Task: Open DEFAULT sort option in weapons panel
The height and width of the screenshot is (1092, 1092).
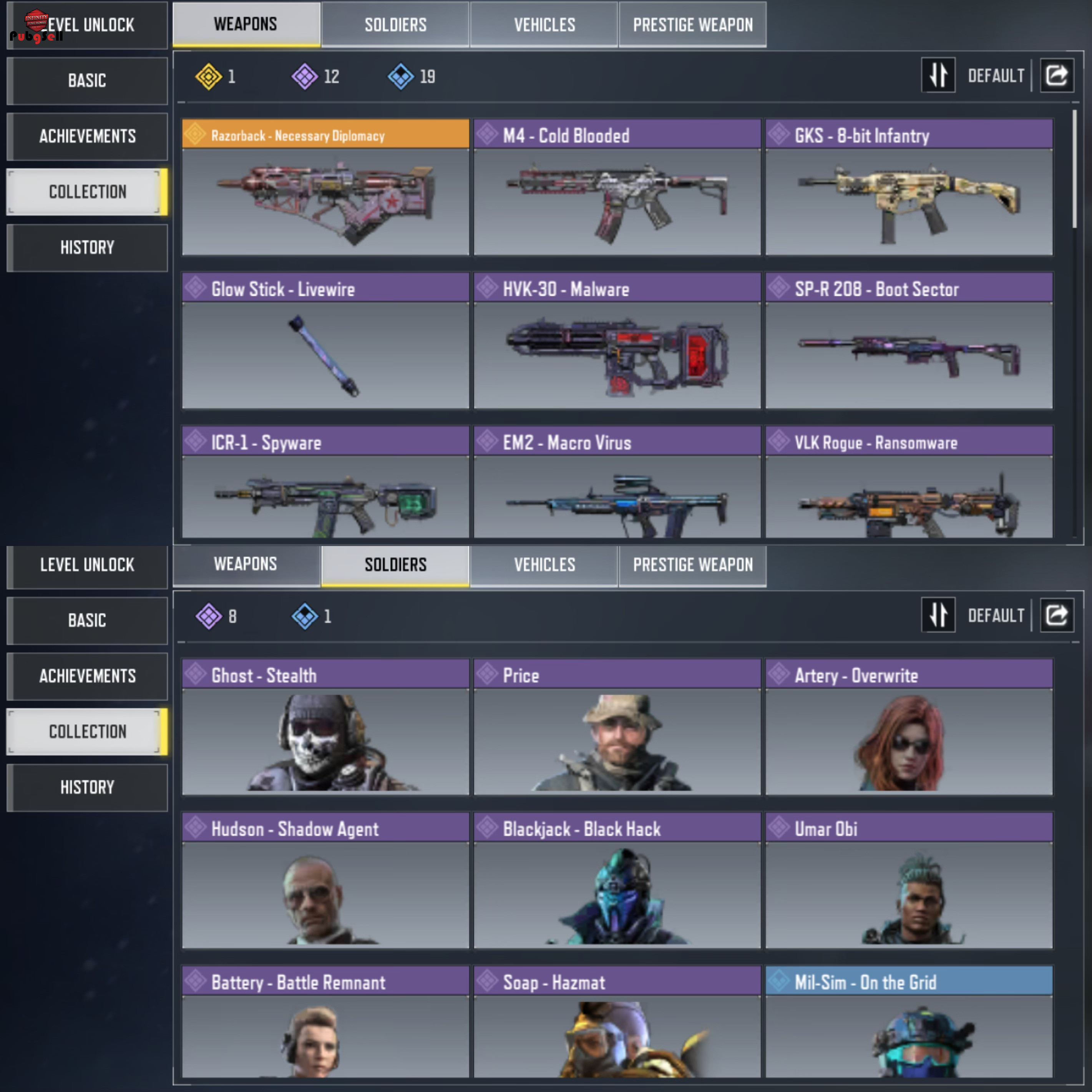Action: 996,76
